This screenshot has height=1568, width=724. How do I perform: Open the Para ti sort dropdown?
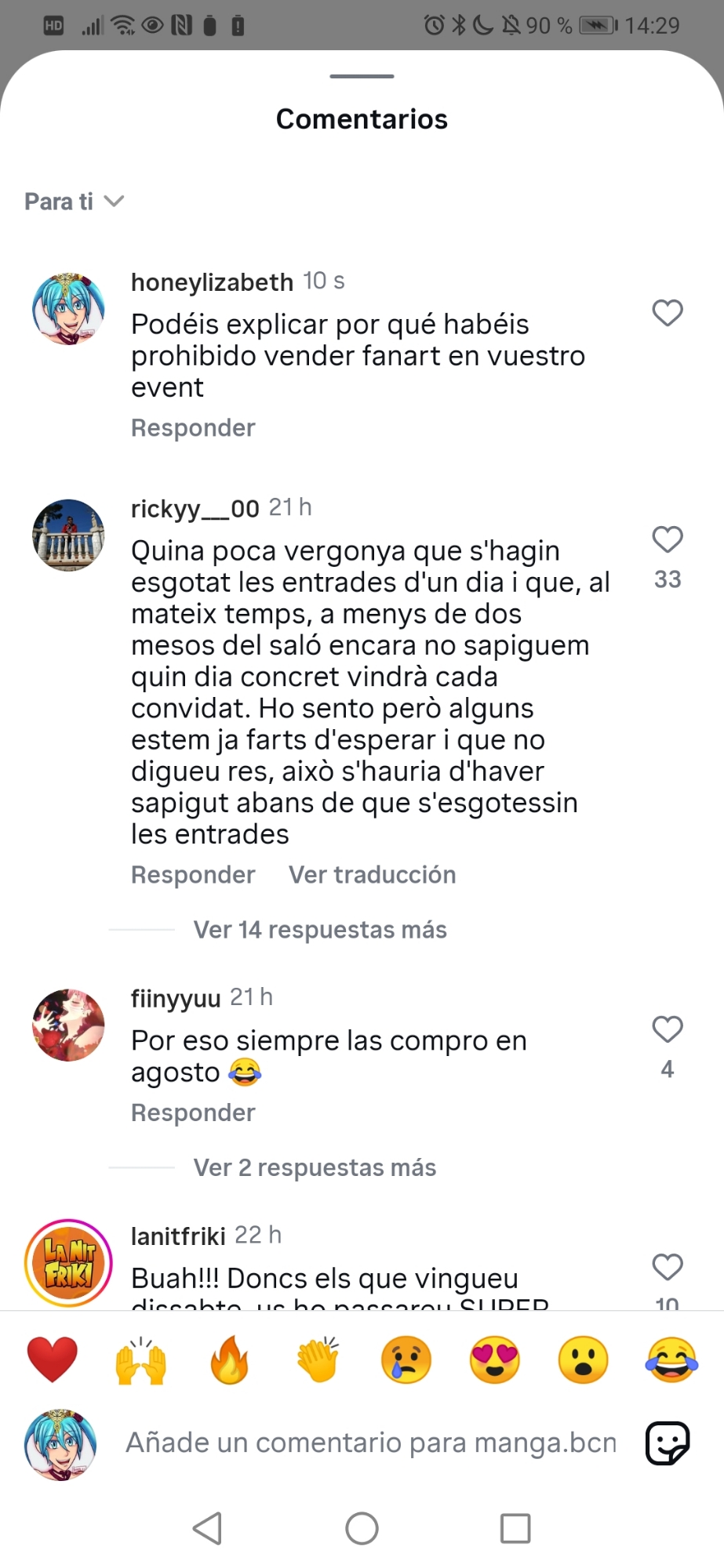(75, 201)
